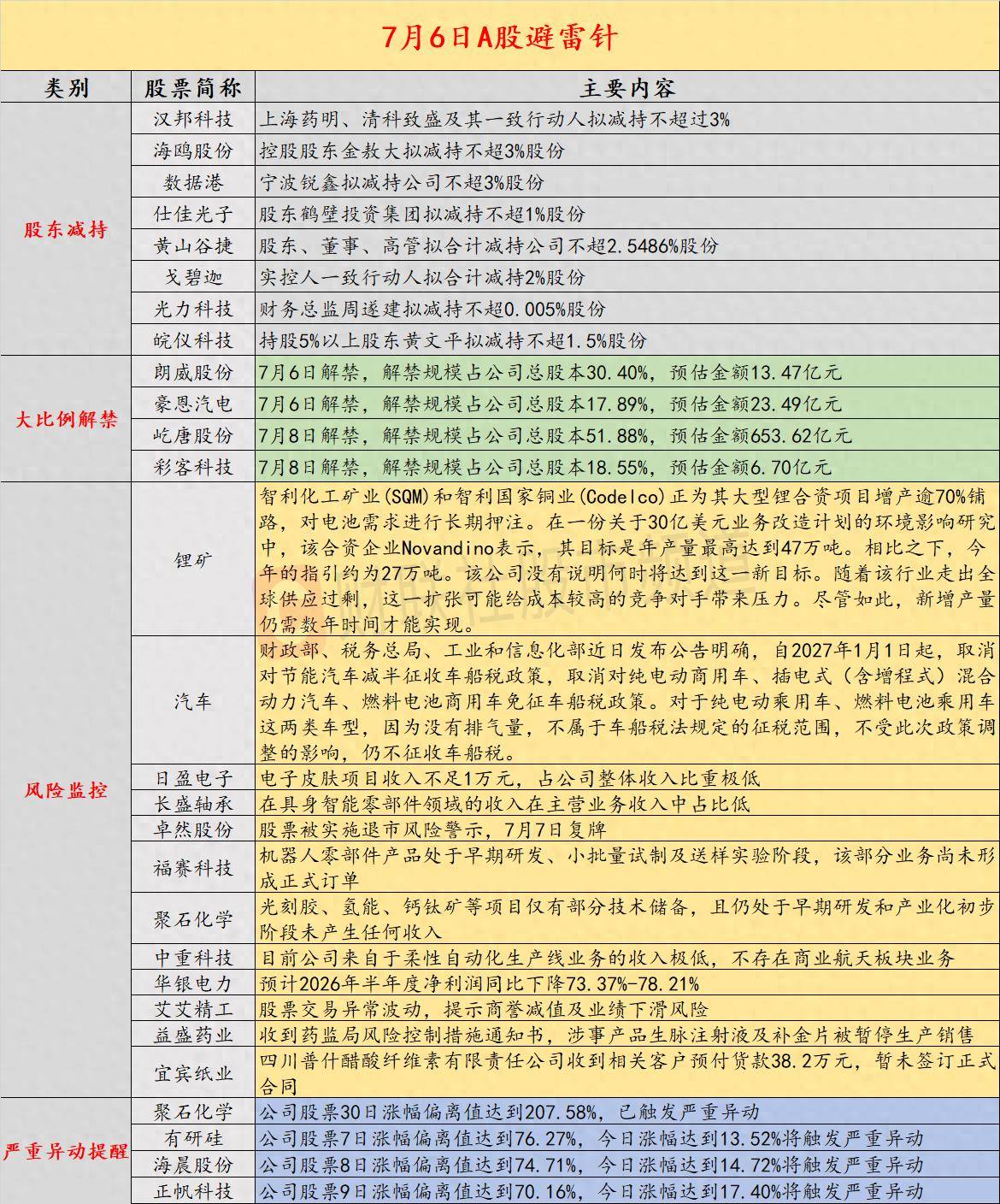Image resolution: width=1000 pixels, height=1204 pixels.
Task: Click the content about 机器人零部件 early development
Action: pyautogui.click(x=627, y=868)
